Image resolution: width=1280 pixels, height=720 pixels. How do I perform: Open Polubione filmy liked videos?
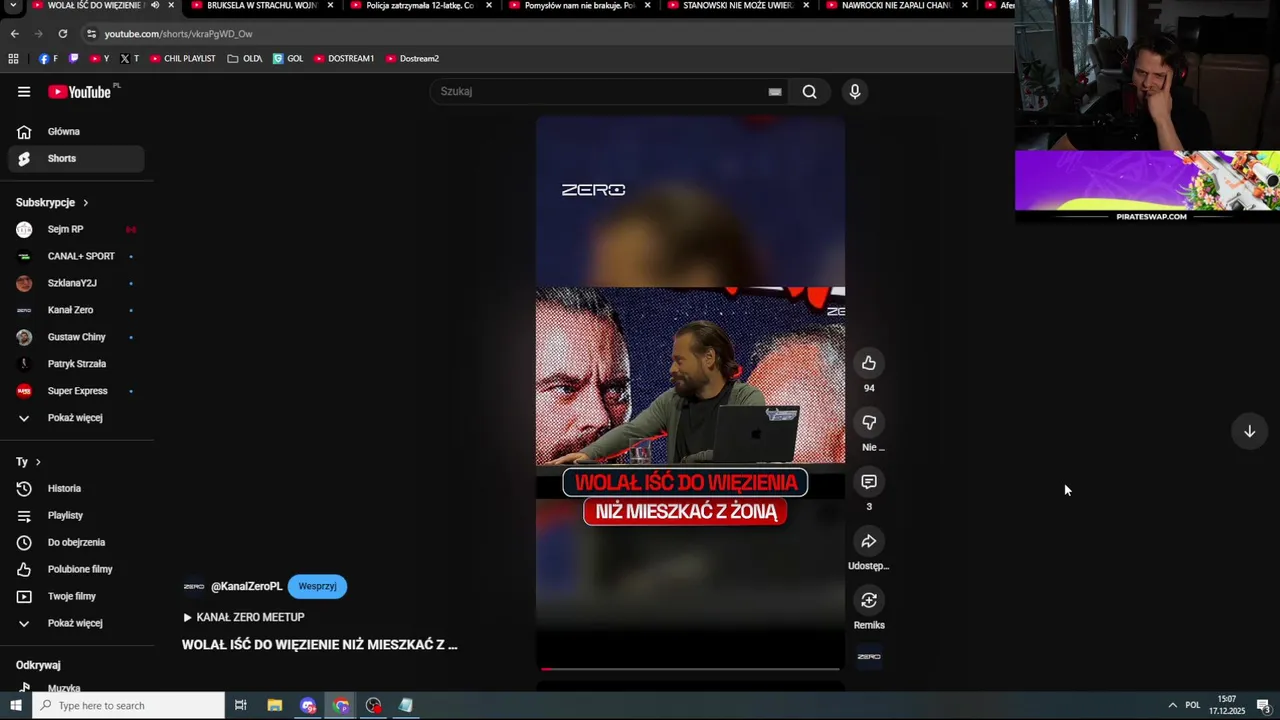click(76, 570)
